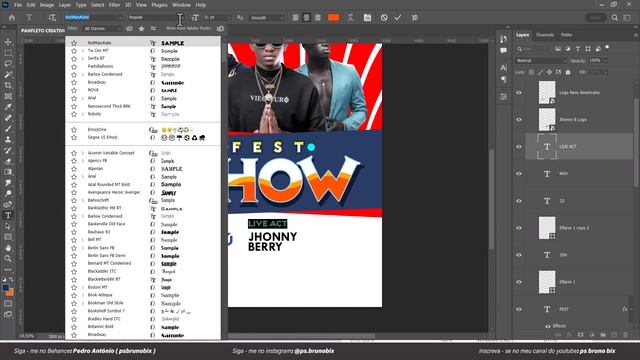Center text alignment in options bar
Image resolution: width=640 pixels, height=360 pixels.
(307, 18)
